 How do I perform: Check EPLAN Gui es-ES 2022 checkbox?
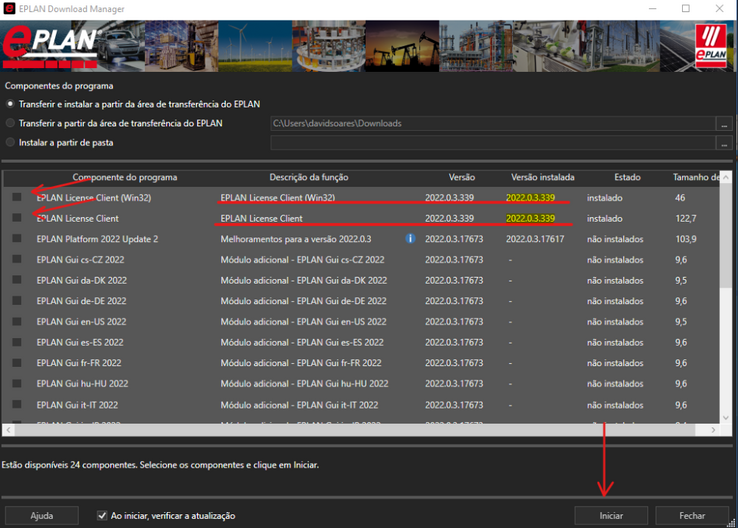17,342
